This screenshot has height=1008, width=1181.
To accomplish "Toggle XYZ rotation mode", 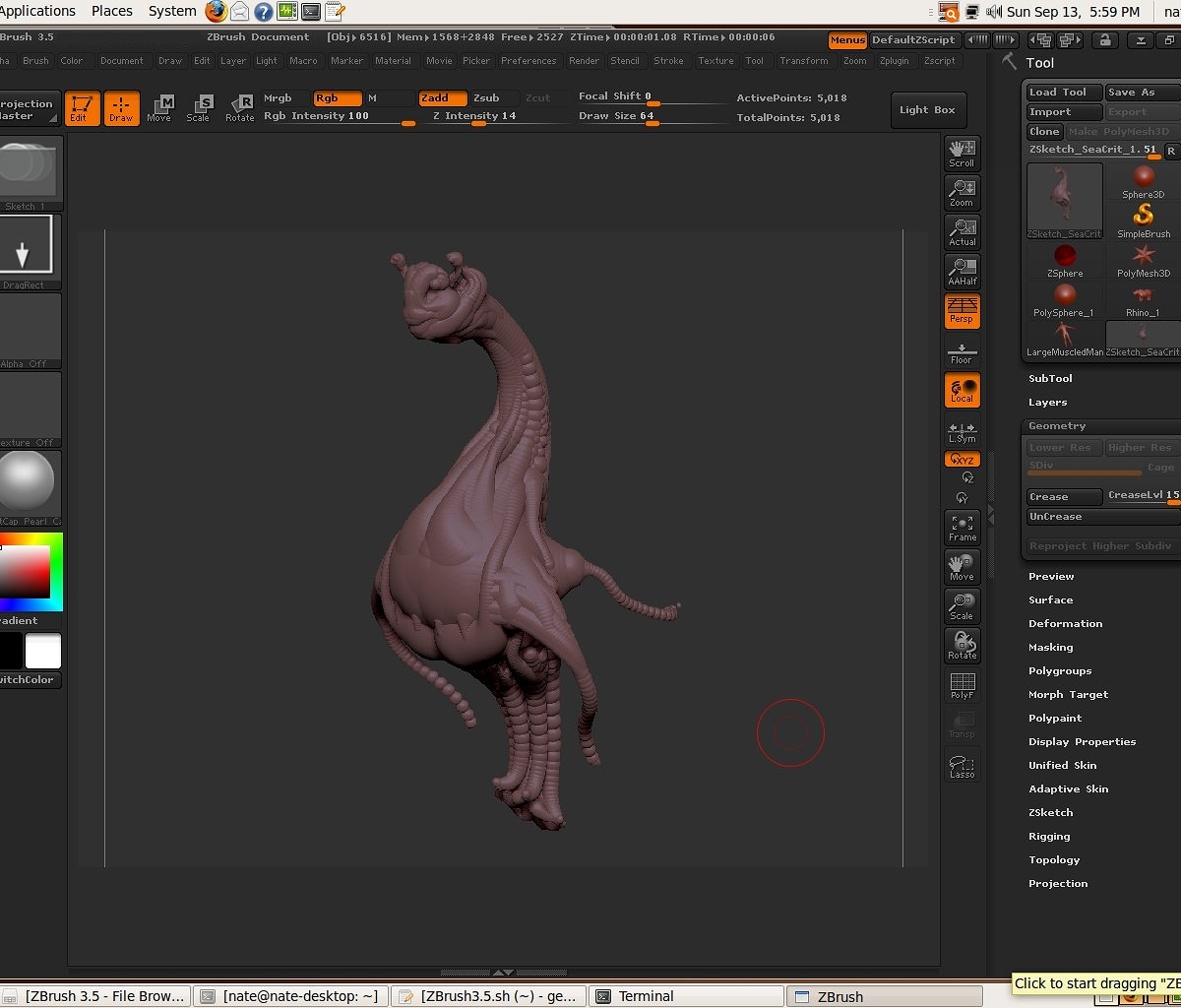I will pyautogui.click(x=962, y=460).
